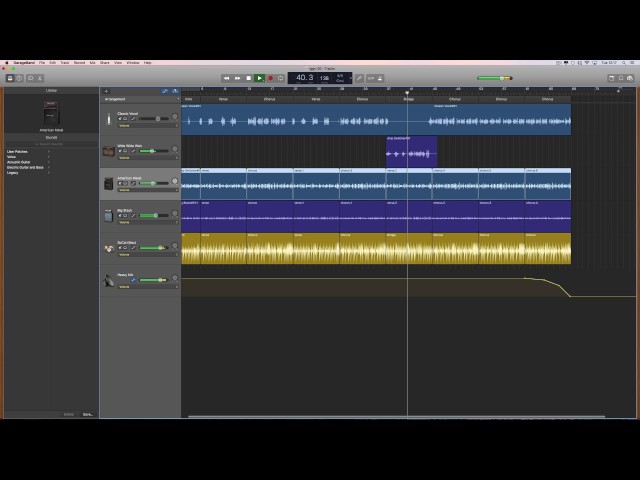Viewport: 640px width, 480px height.
Task: Open the Share menu
Action: click(x=105, y=63)
